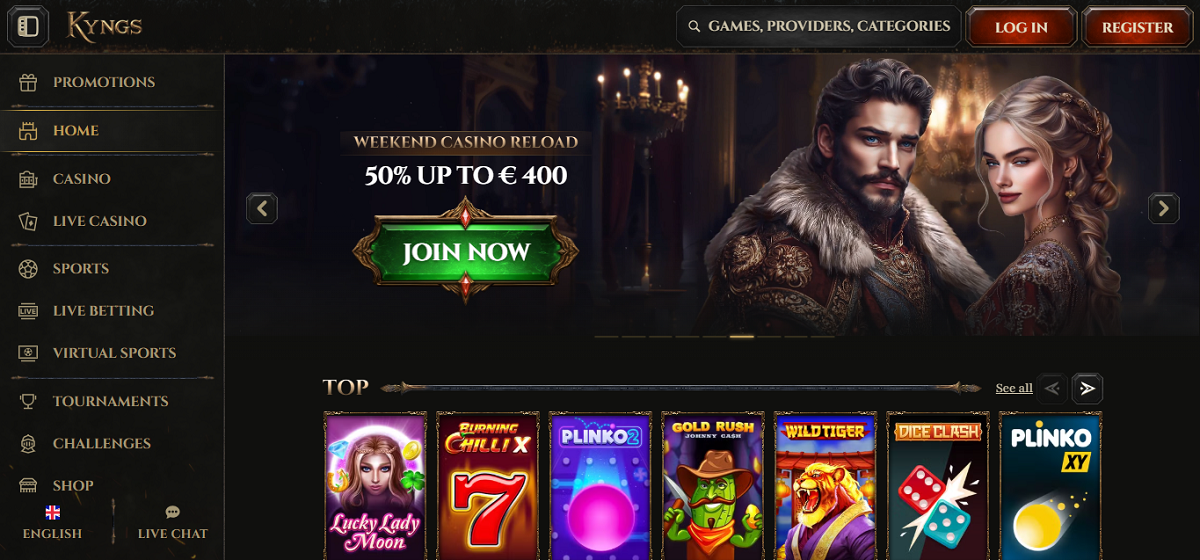Go to the next banner slide
This screenshot has height=560, width=1200.
click(1163, 208)
